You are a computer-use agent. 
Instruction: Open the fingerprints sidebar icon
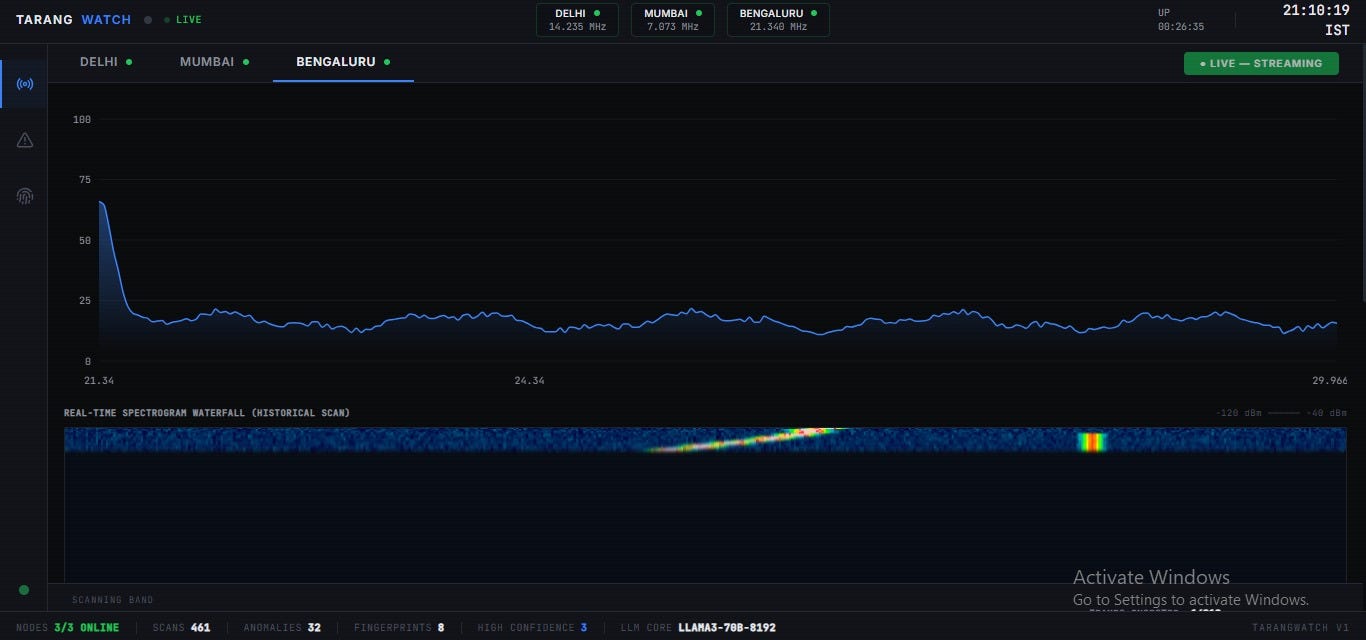click(25, 196)
